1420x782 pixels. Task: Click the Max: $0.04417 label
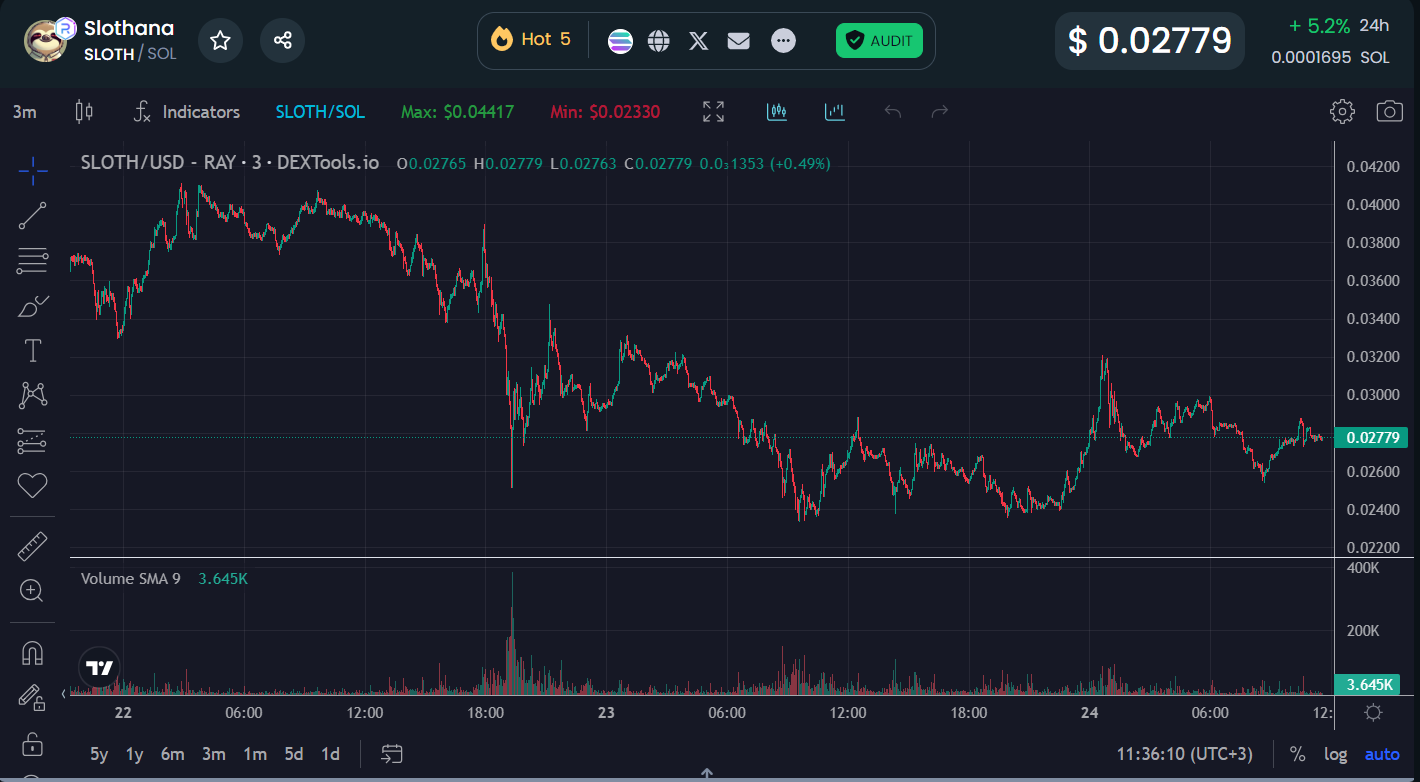coord(457,112)
